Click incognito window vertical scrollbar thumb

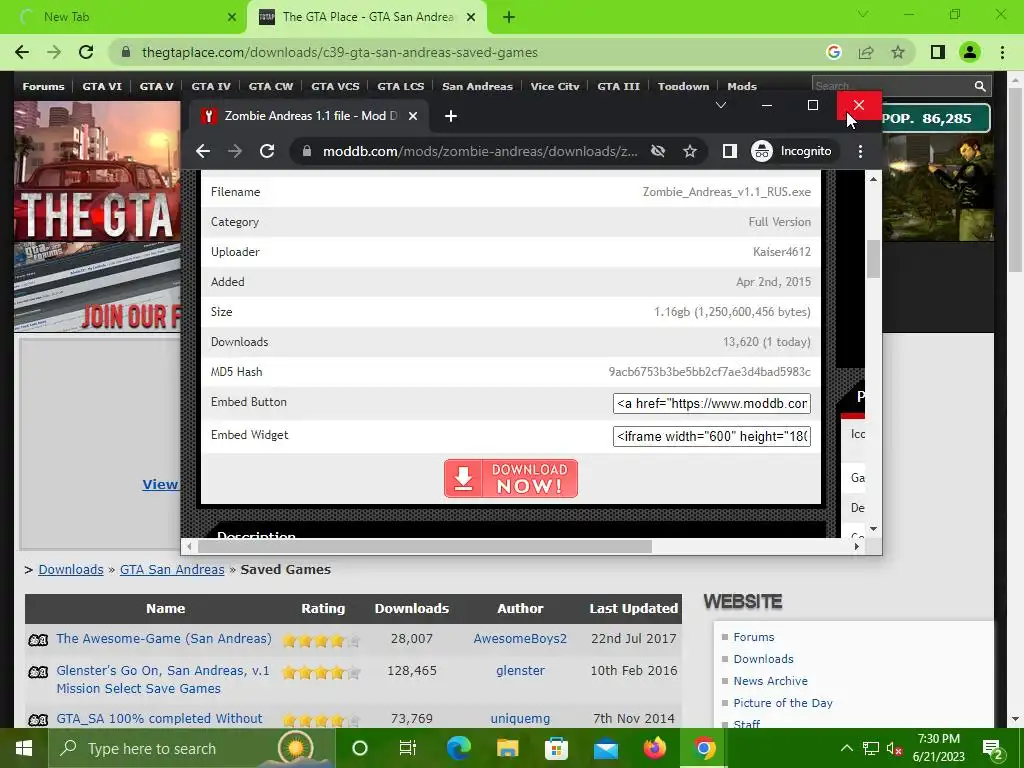click(873, 259)
